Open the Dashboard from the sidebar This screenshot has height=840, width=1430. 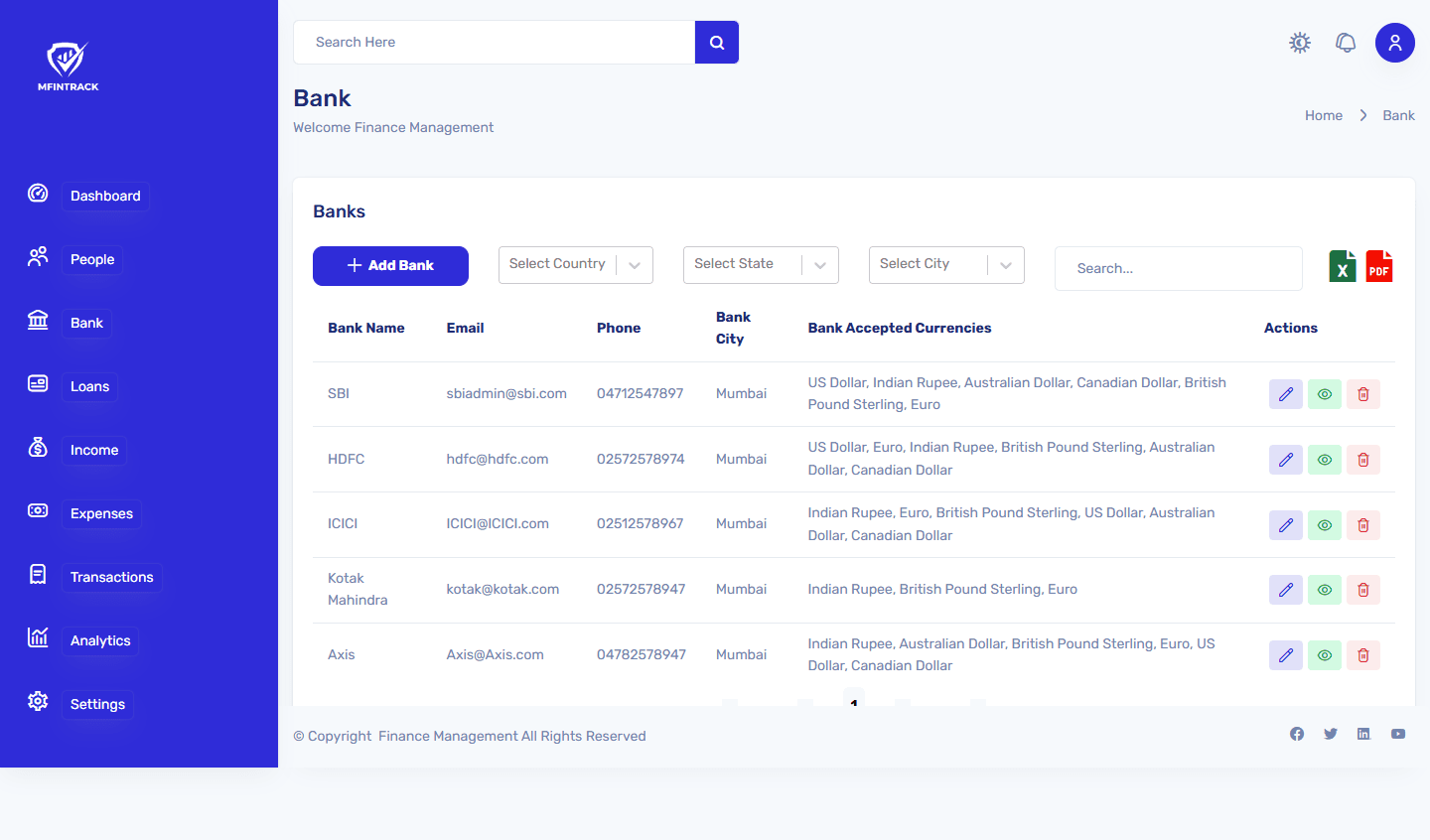point(105,196)
